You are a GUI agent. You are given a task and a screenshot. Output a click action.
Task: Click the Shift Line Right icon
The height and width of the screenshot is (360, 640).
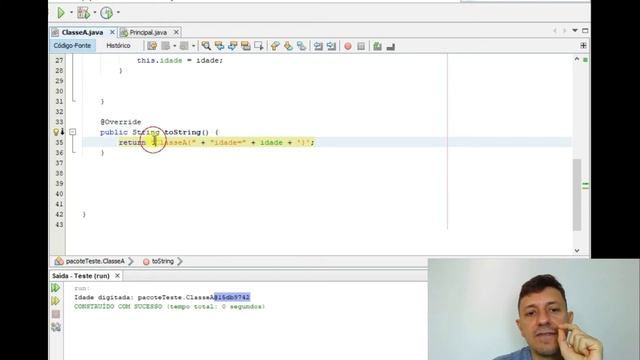(x=331, y=46)
